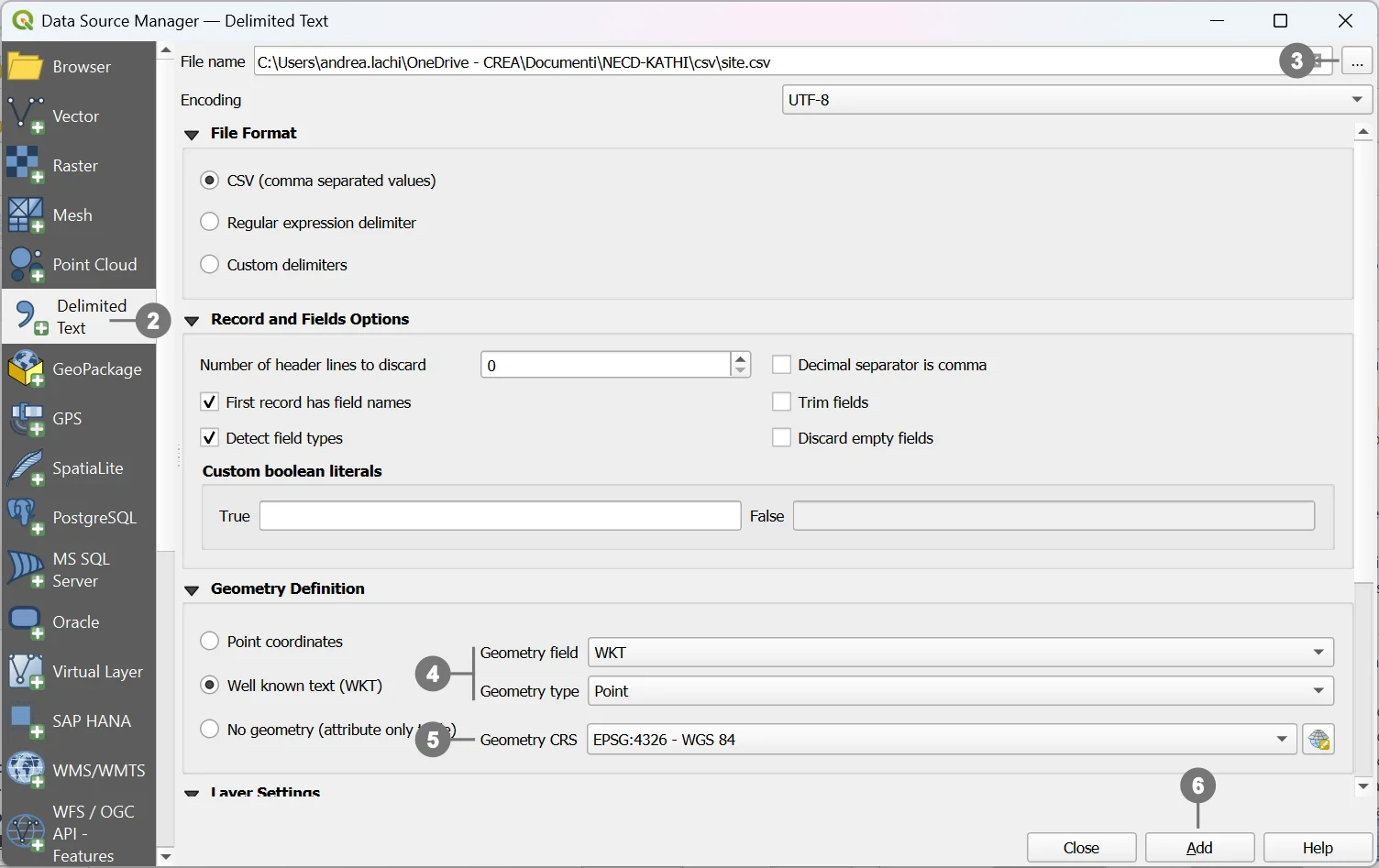
Task: Increase header lines to discard spinner
Action: click(x=740, y=359)
